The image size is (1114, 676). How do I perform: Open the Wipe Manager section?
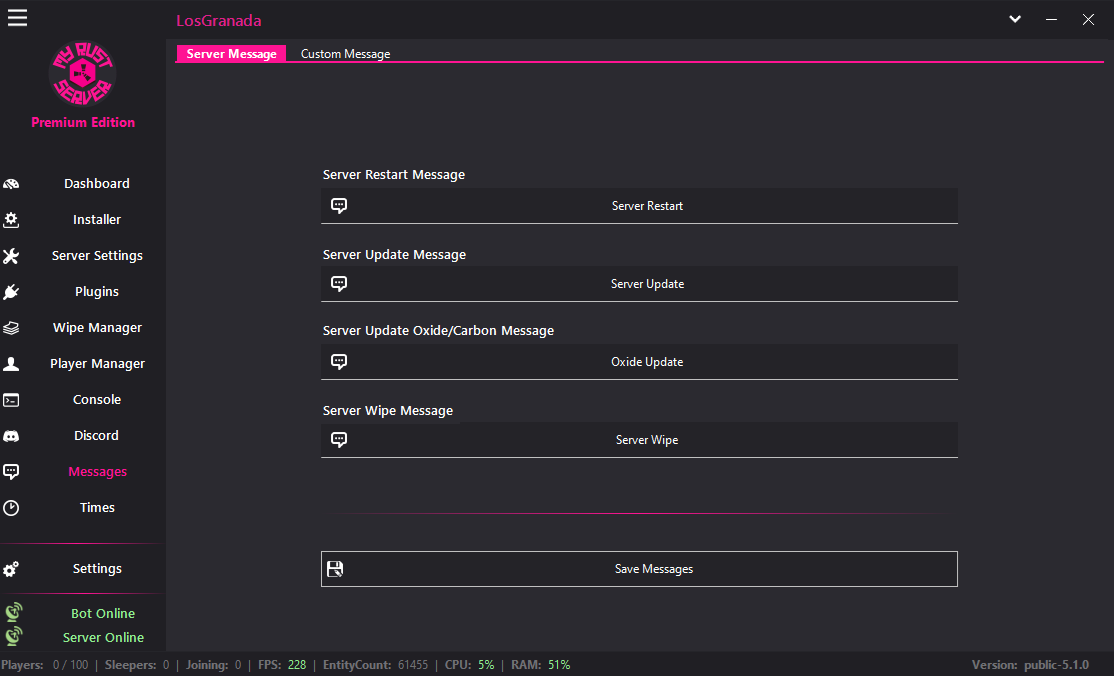[97, 328]
